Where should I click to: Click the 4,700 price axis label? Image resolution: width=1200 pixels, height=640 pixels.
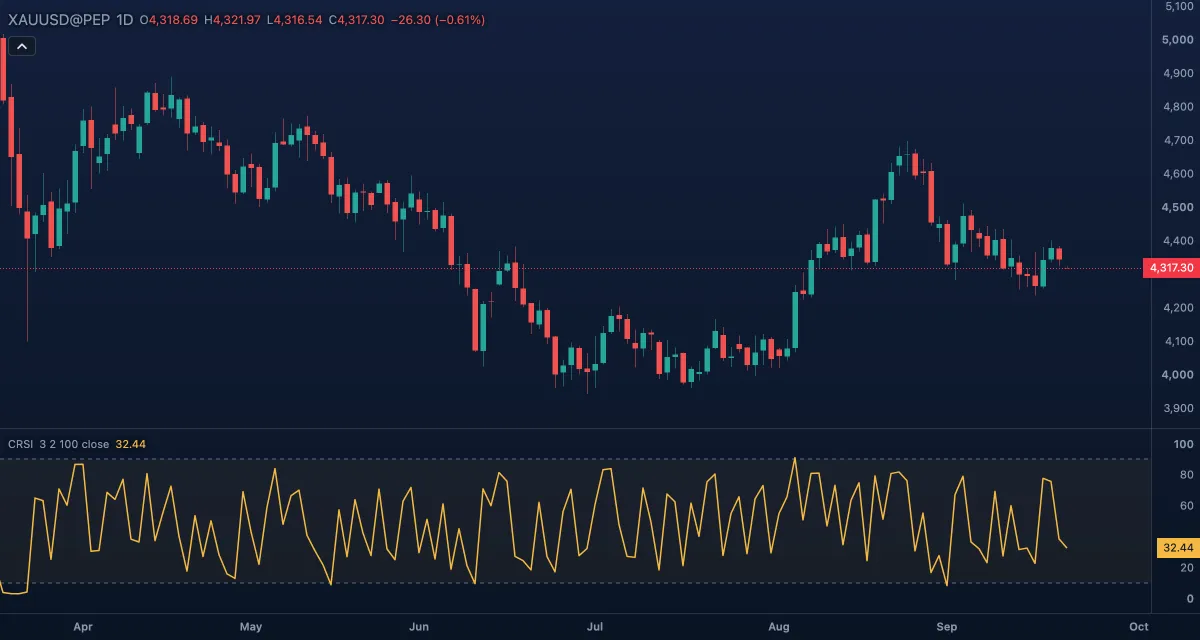coord(1178,140)
